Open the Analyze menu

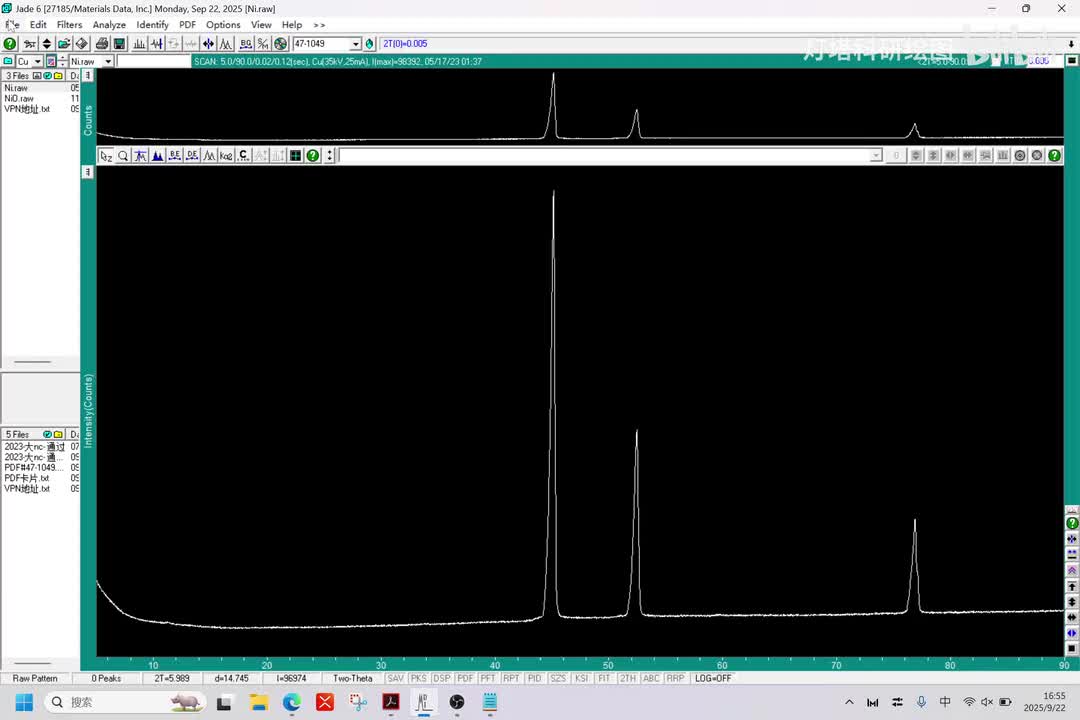coord(110,25)
